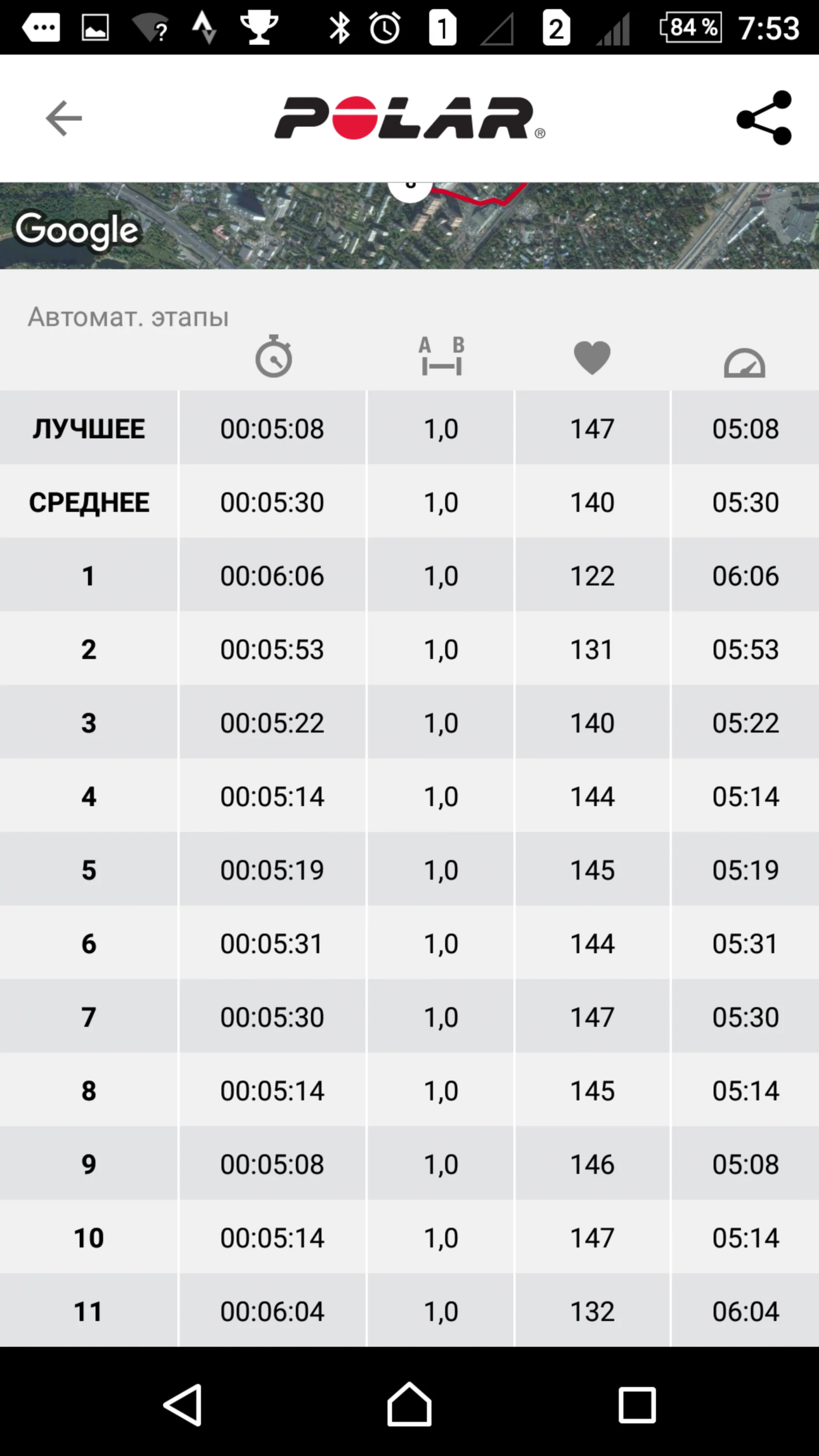Tap the share icon

[764, 118]
